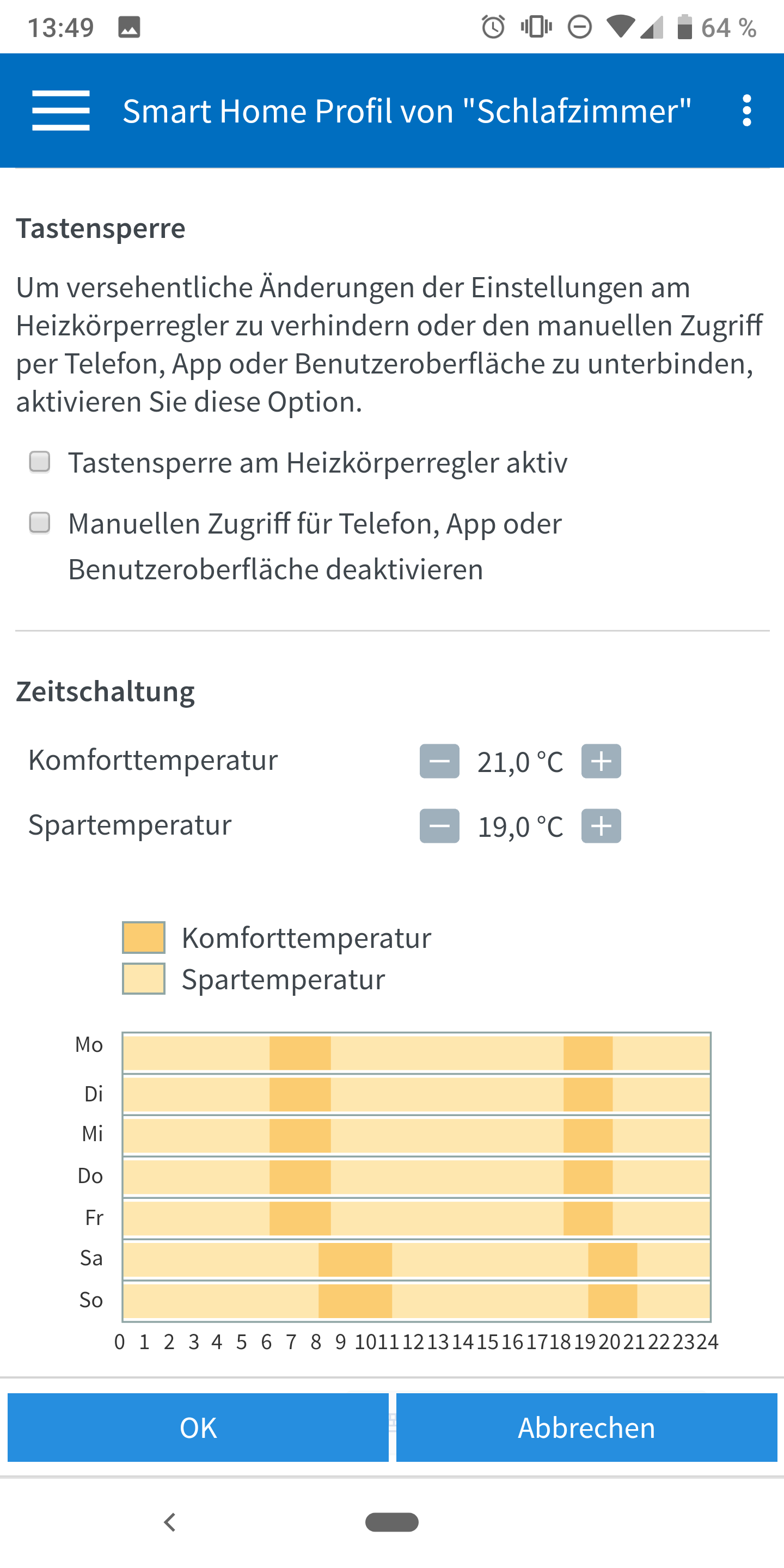Open the three-dot overflow menu

coord(747,111)
